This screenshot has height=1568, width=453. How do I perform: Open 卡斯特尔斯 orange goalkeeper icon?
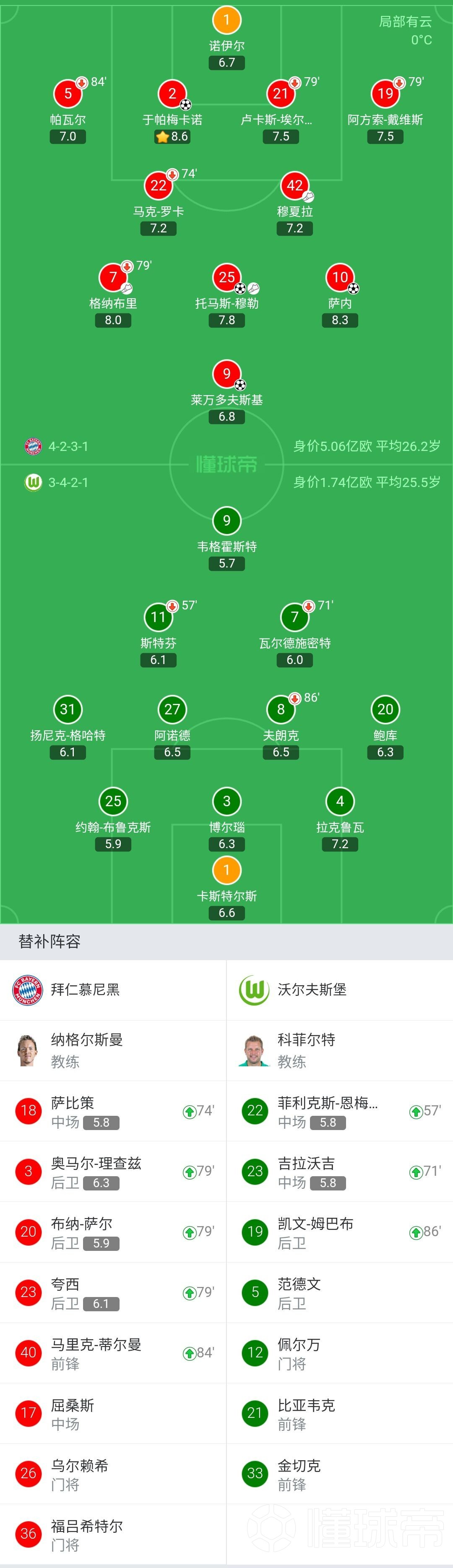tap(226, 870)
